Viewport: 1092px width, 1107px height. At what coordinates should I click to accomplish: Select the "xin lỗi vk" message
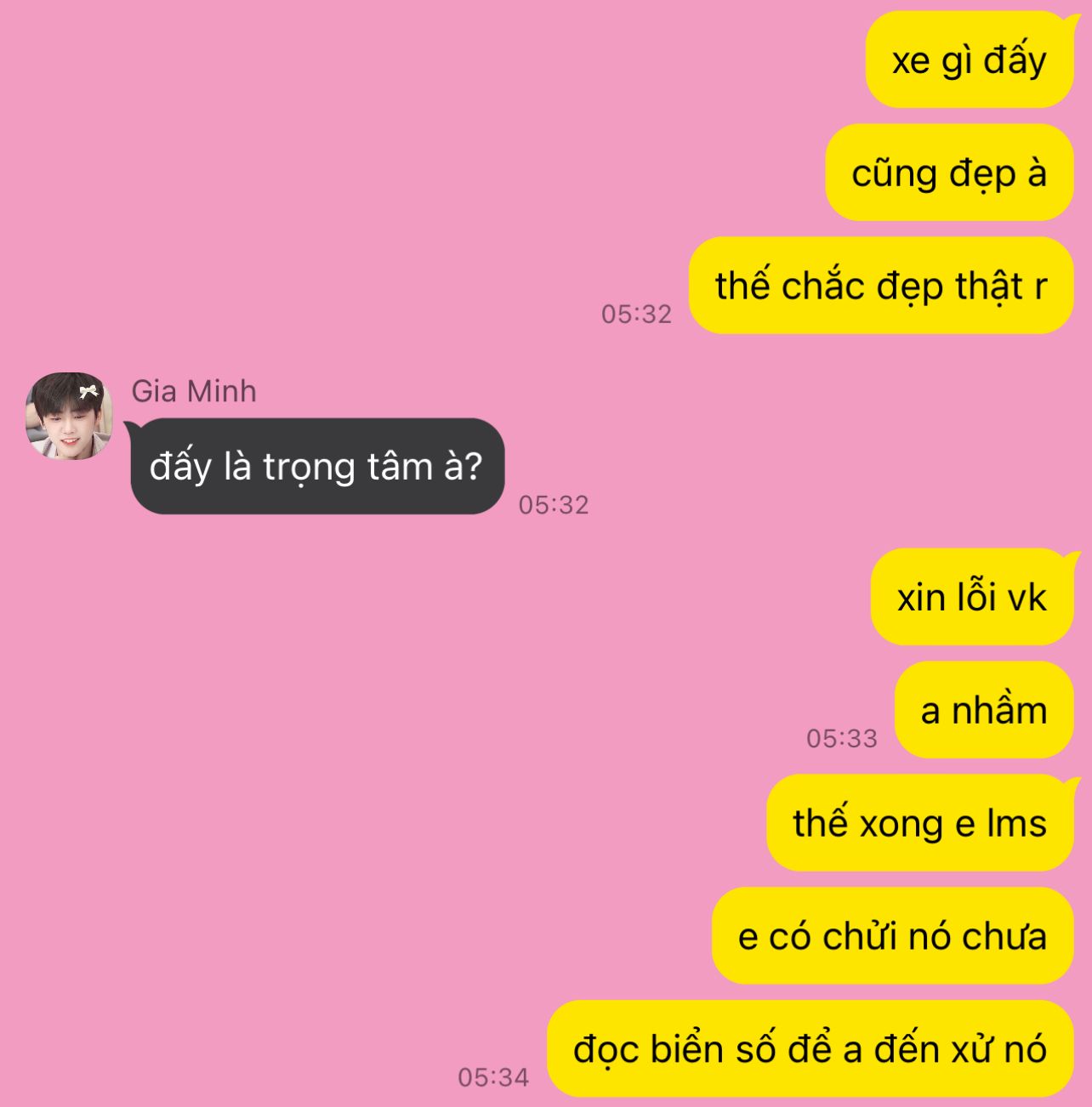click(972, 598)
